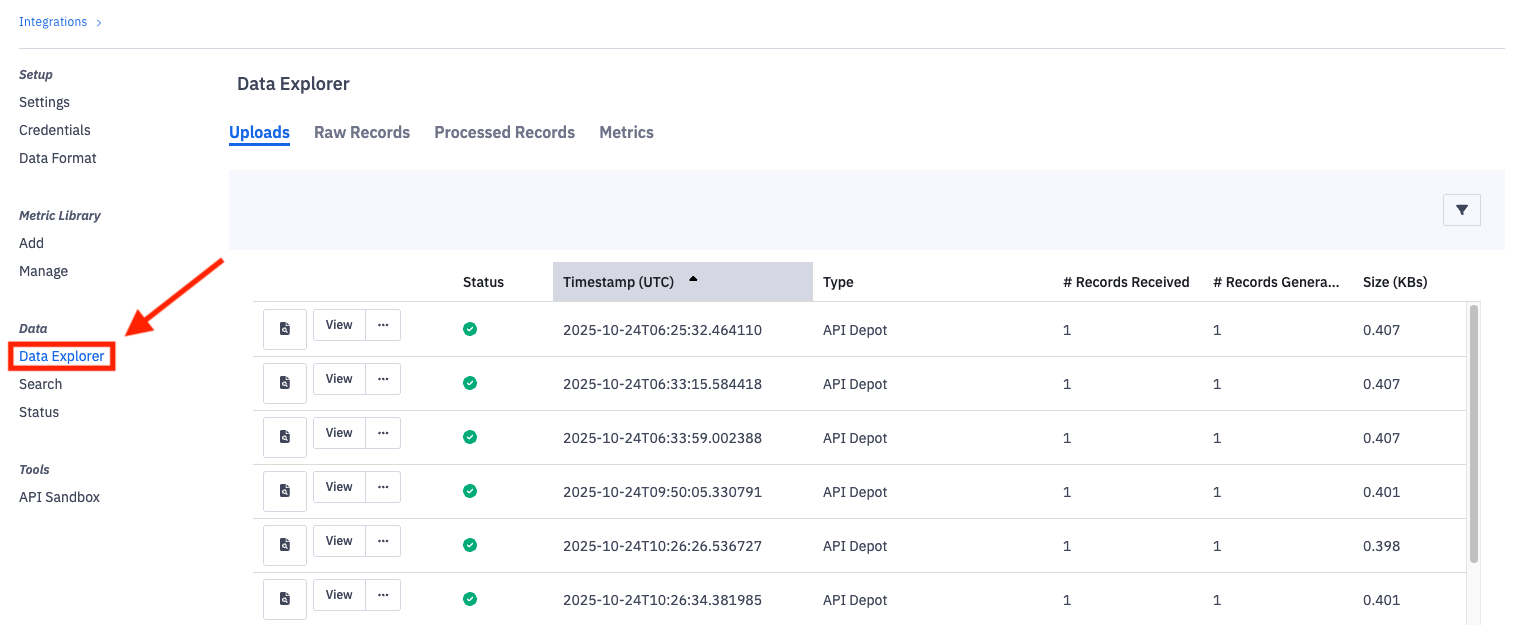Click file inspect icon for 09:50:05 upload
The height and width of the screenshot is (625, 1526).
pos(285,490)
